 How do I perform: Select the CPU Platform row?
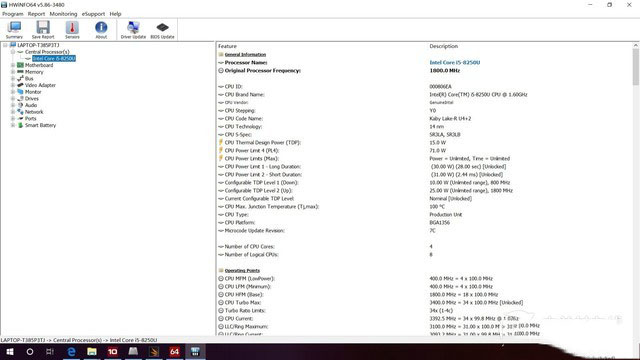pos(424,222)
